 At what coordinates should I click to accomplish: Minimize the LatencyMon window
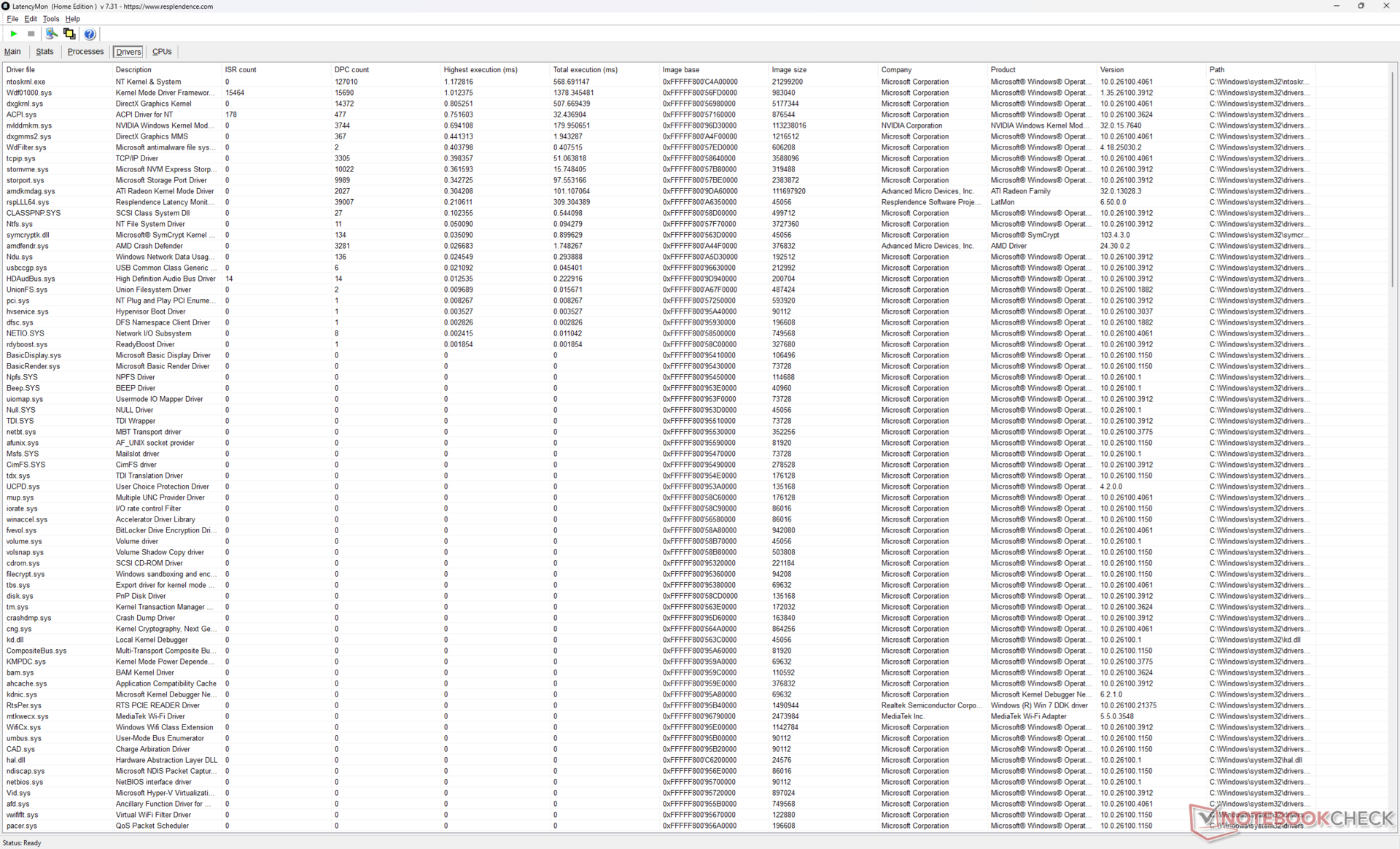pyautogui.click(x=1336, y=6)
